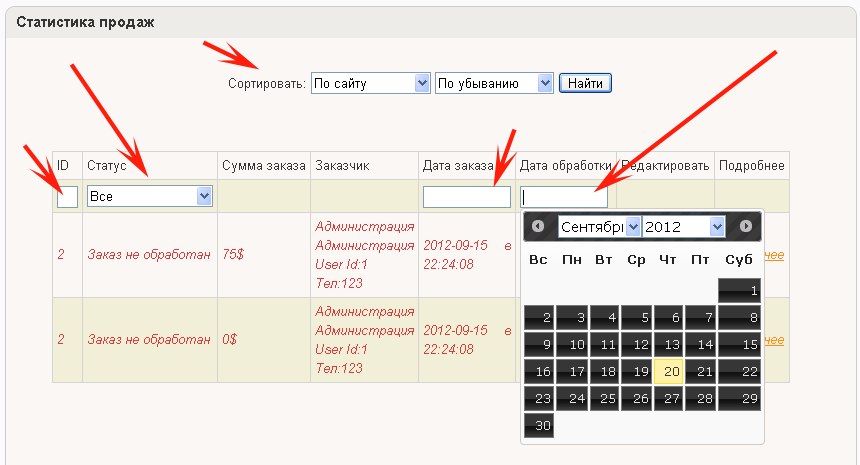
Task: Focus the Дата обработки filter field
Action: click(x=564, y=197)
